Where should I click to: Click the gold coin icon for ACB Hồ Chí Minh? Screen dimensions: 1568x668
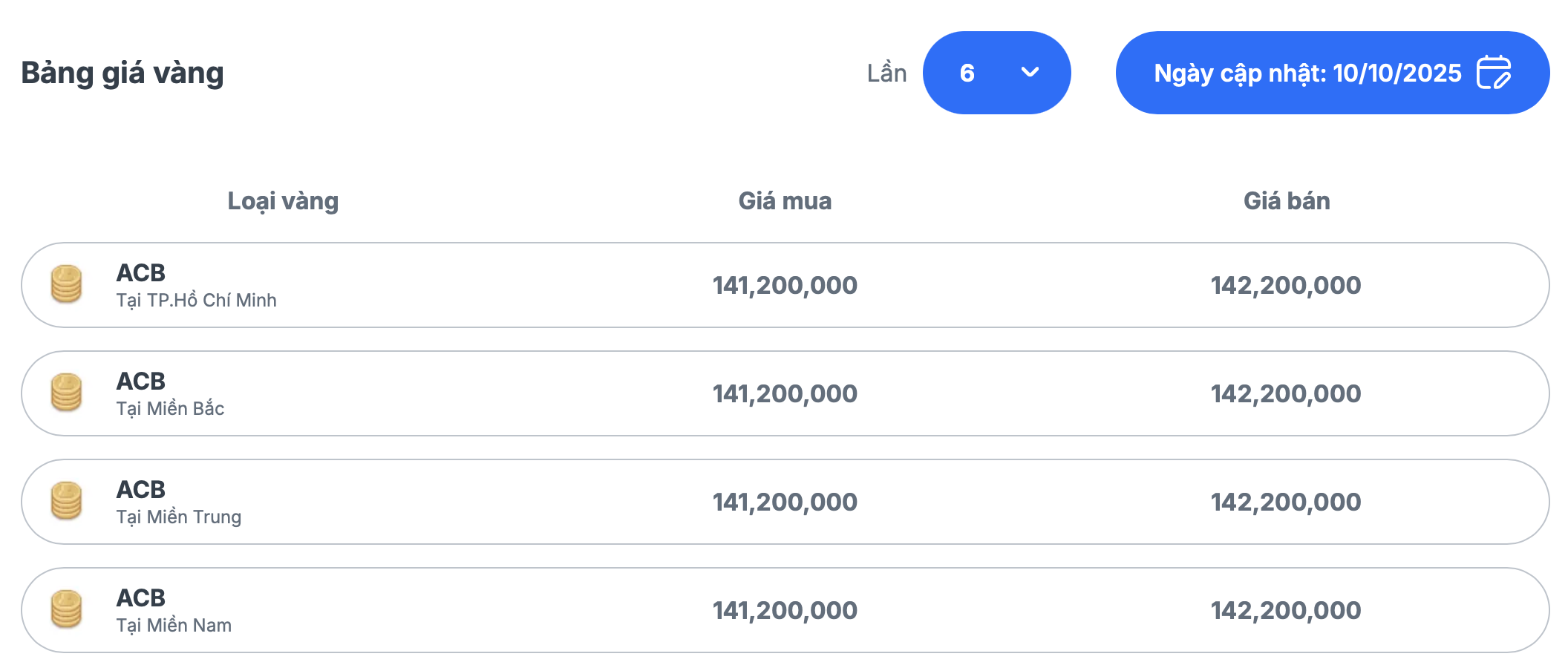tap(66, 284)
